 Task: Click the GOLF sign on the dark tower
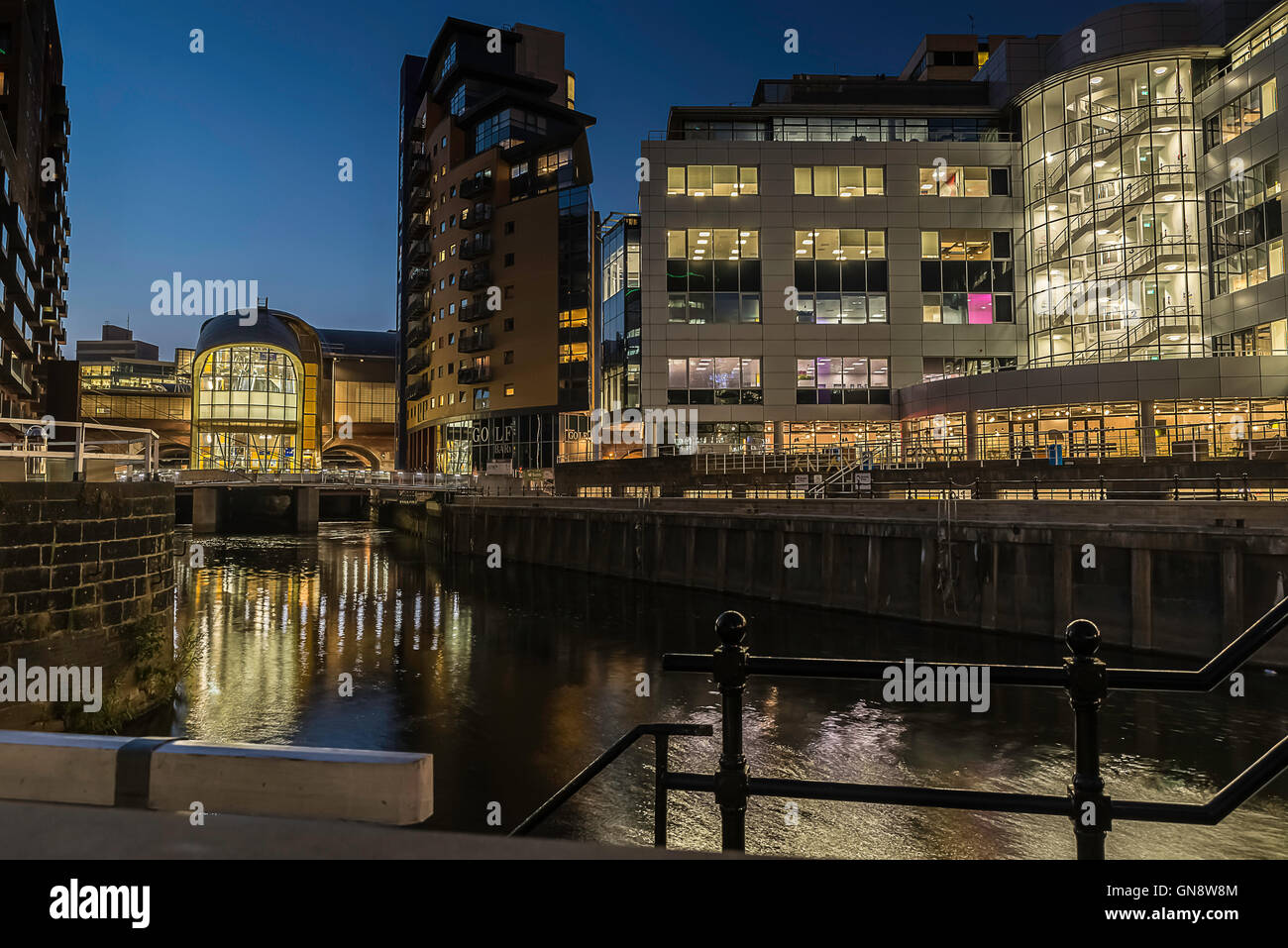pos(493,435)
